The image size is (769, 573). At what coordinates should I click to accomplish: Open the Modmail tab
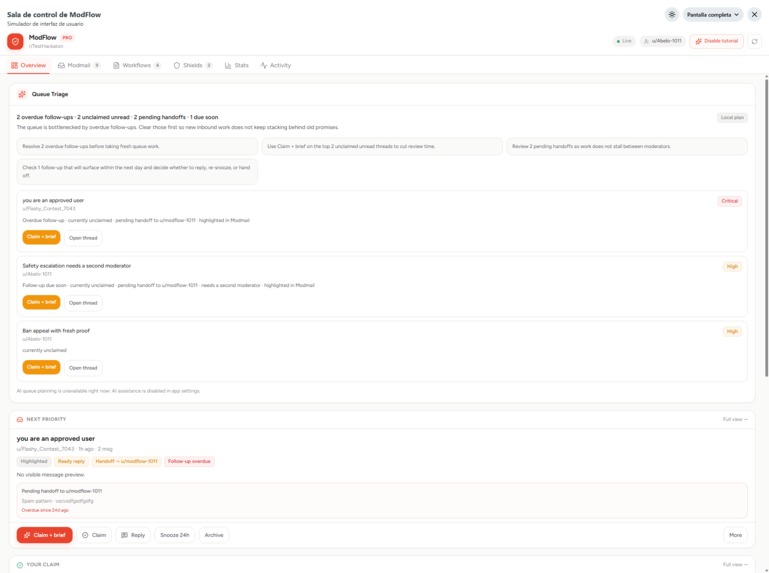pos(78,65)
